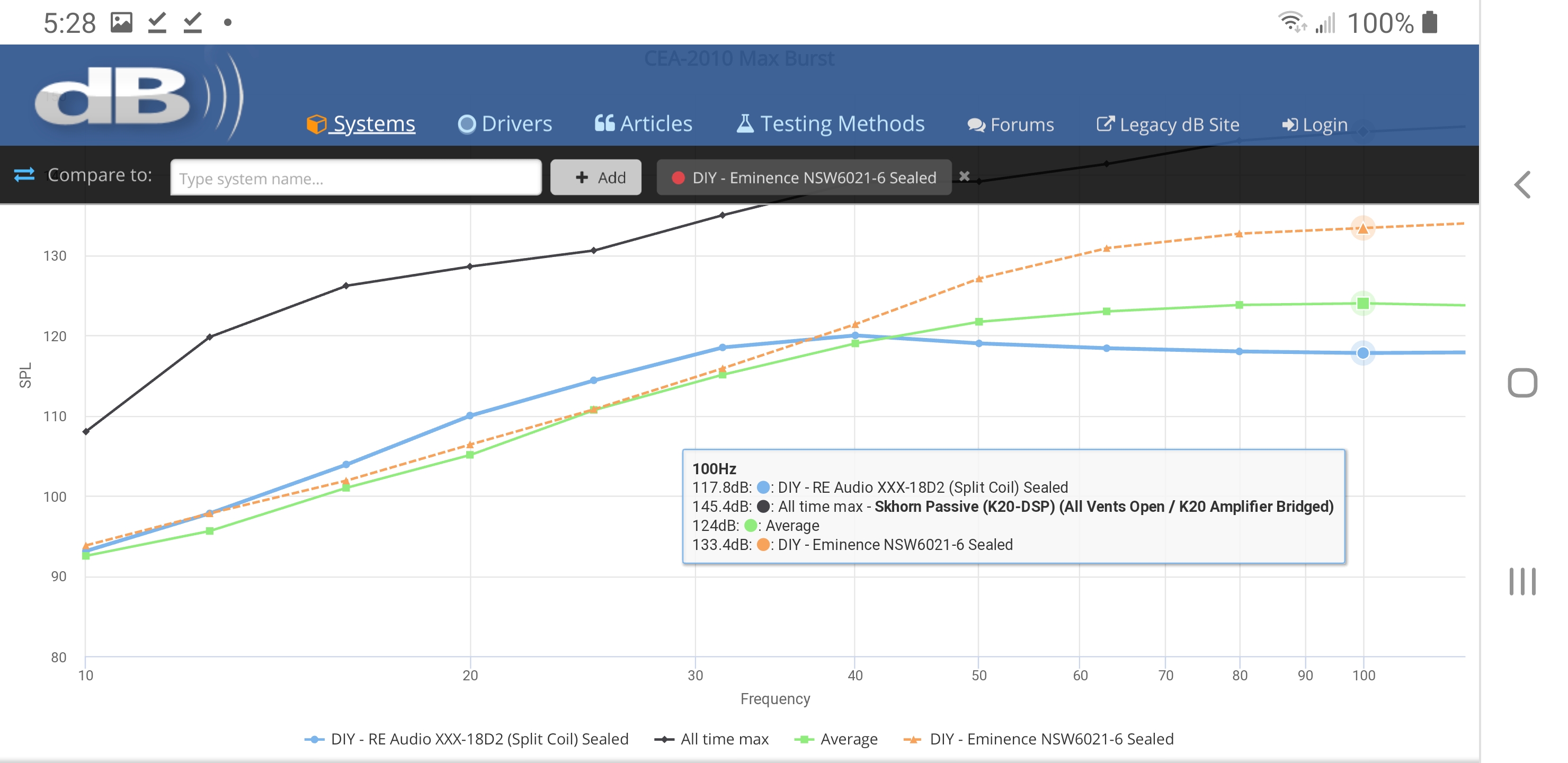Click the '100Hz' tooltip heading
Viewport: 1568px width, 763px height.
(x=714, y=469)
